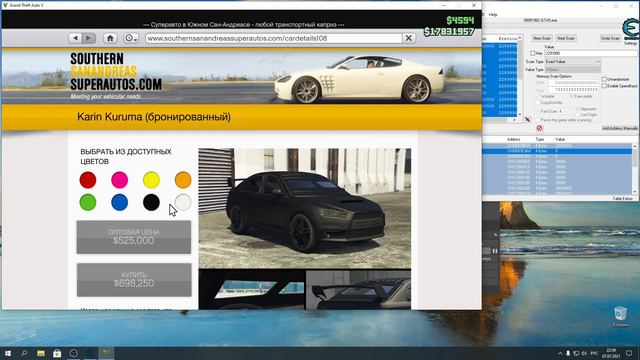Screen dimensions: 640x360
Task: Choose the black car color
Action: click(x=151, y=202)
